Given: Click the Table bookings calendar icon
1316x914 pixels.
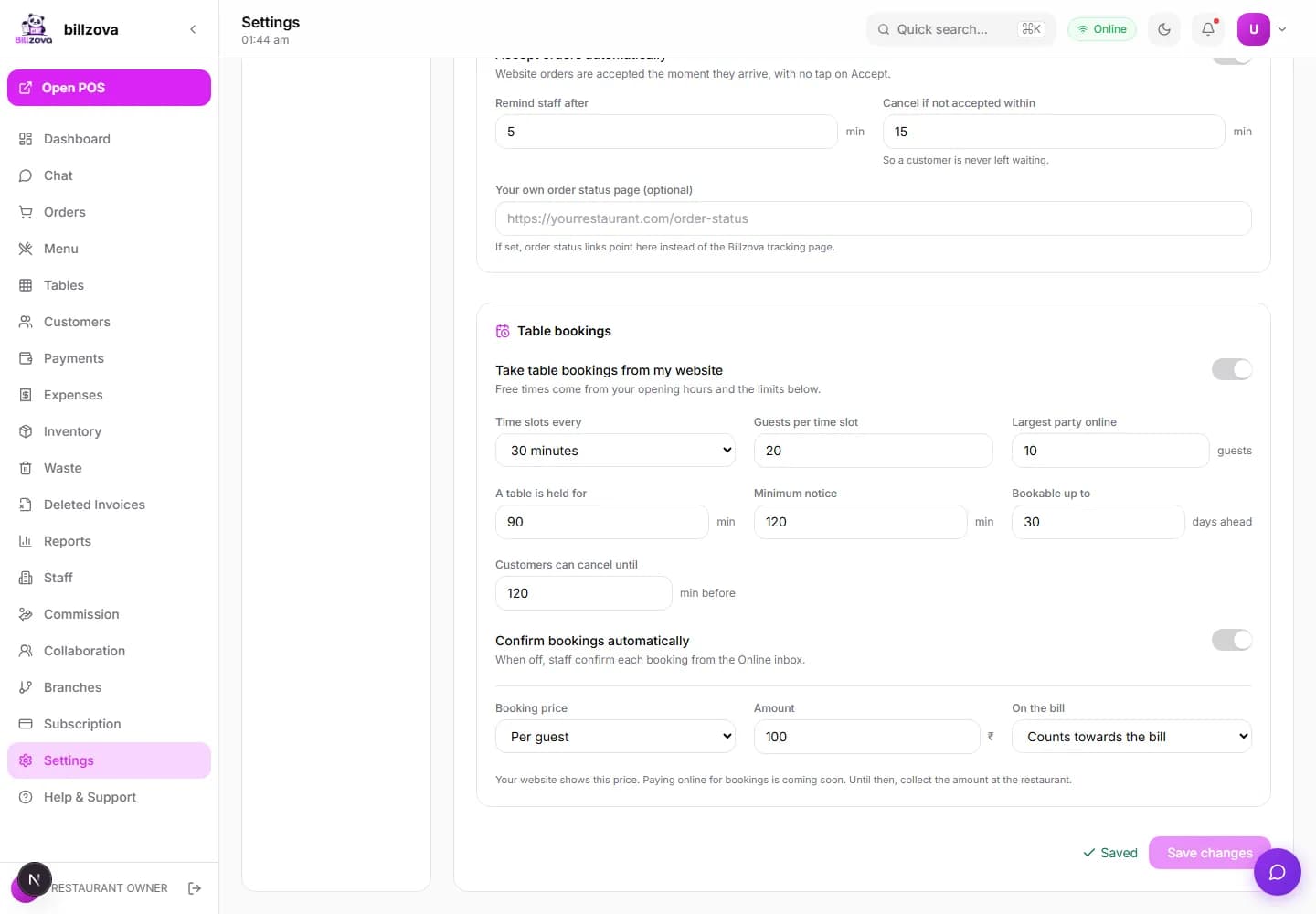Looking at the screenshot, I should 503,331.
